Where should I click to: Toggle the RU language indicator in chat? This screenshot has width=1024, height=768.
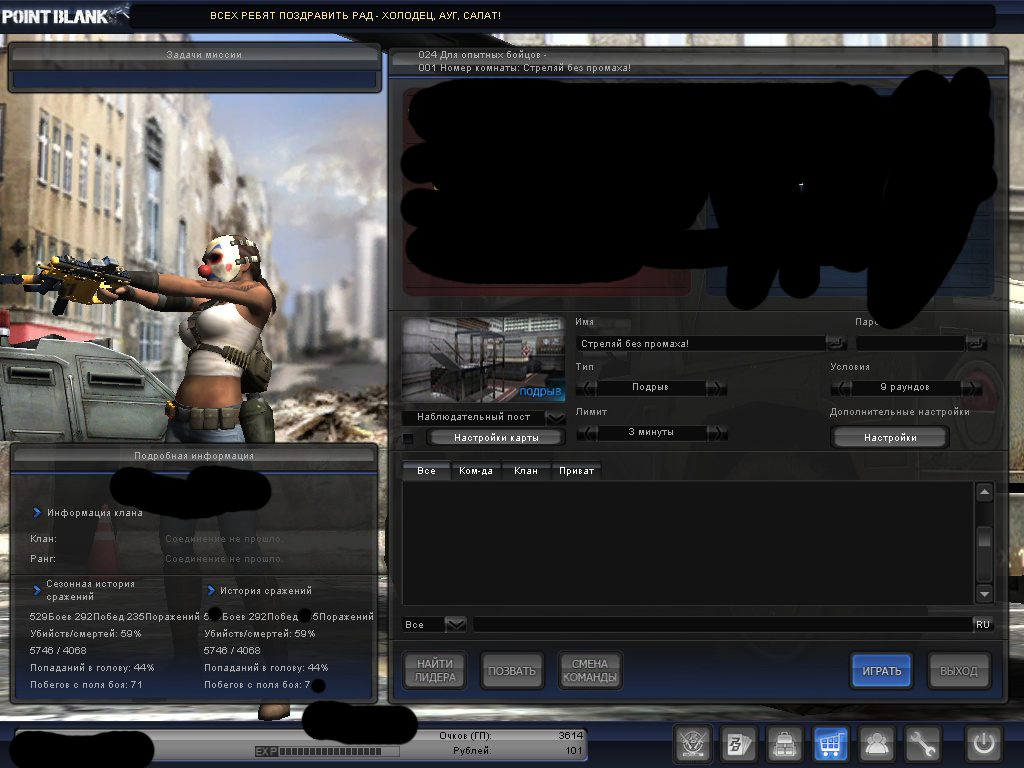pyautogui.click(x=982, y=625)
